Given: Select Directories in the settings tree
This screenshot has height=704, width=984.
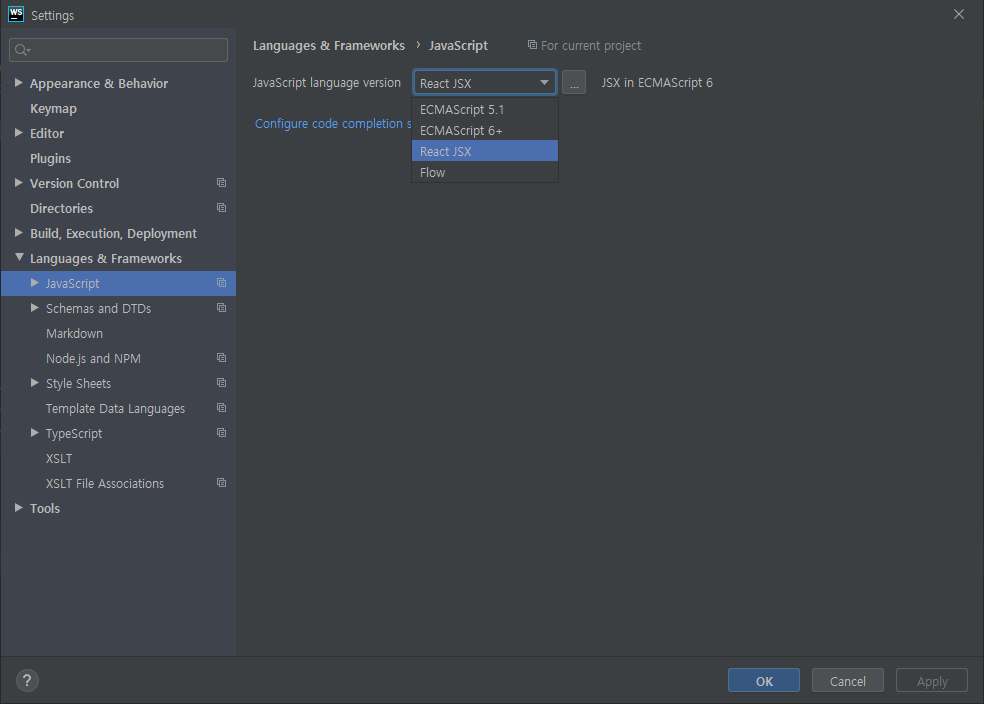Looking at the screenshot, I should 62,208.
